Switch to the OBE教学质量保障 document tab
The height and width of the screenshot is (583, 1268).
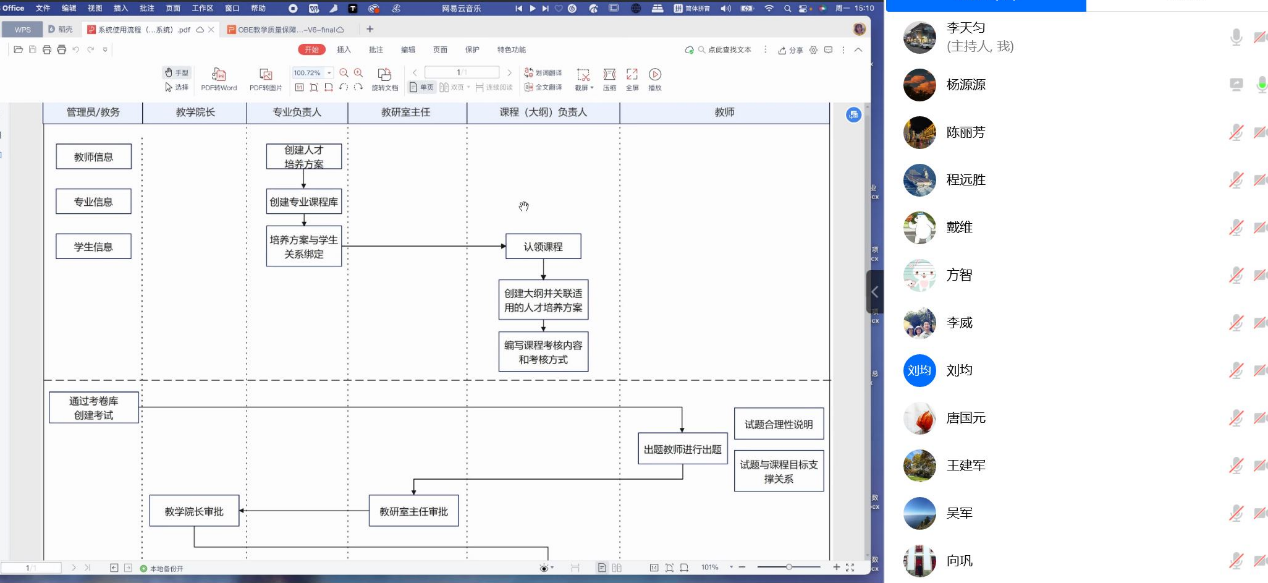(285, 30)
